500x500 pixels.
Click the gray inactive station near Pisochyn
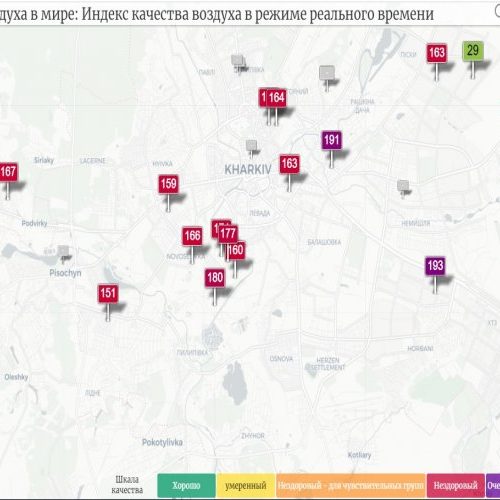click(63, 251)
